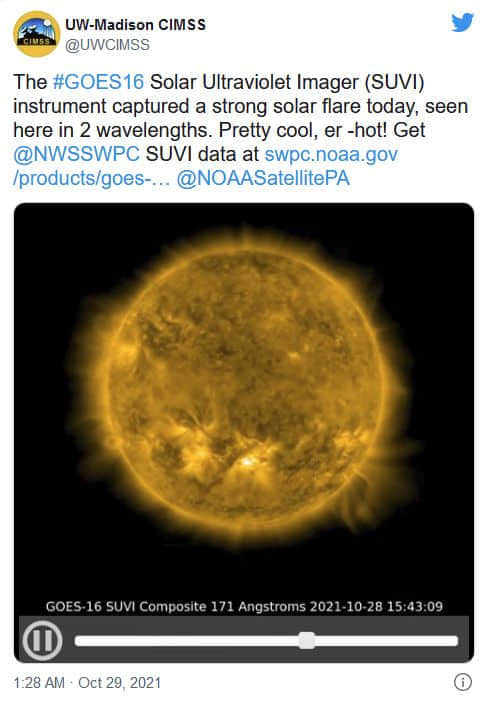Visit the @UWCIMSS handle

[107, 45]
